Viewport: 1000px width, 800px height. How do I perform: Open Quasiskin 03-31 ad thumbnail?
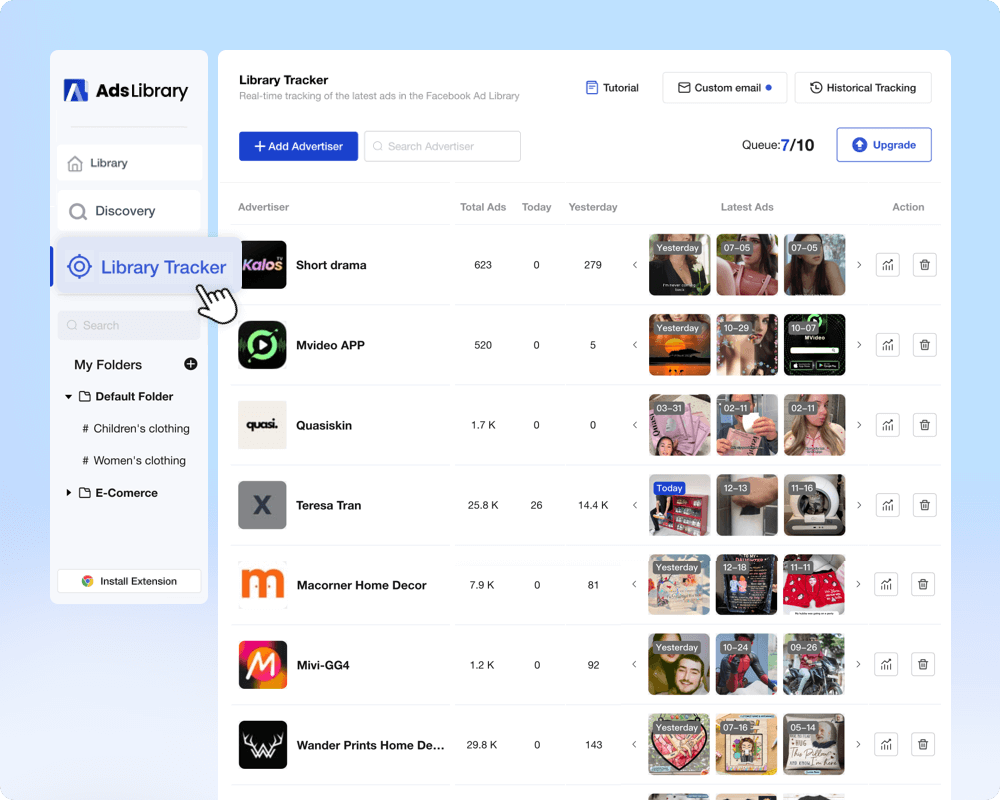coord(679,425)
